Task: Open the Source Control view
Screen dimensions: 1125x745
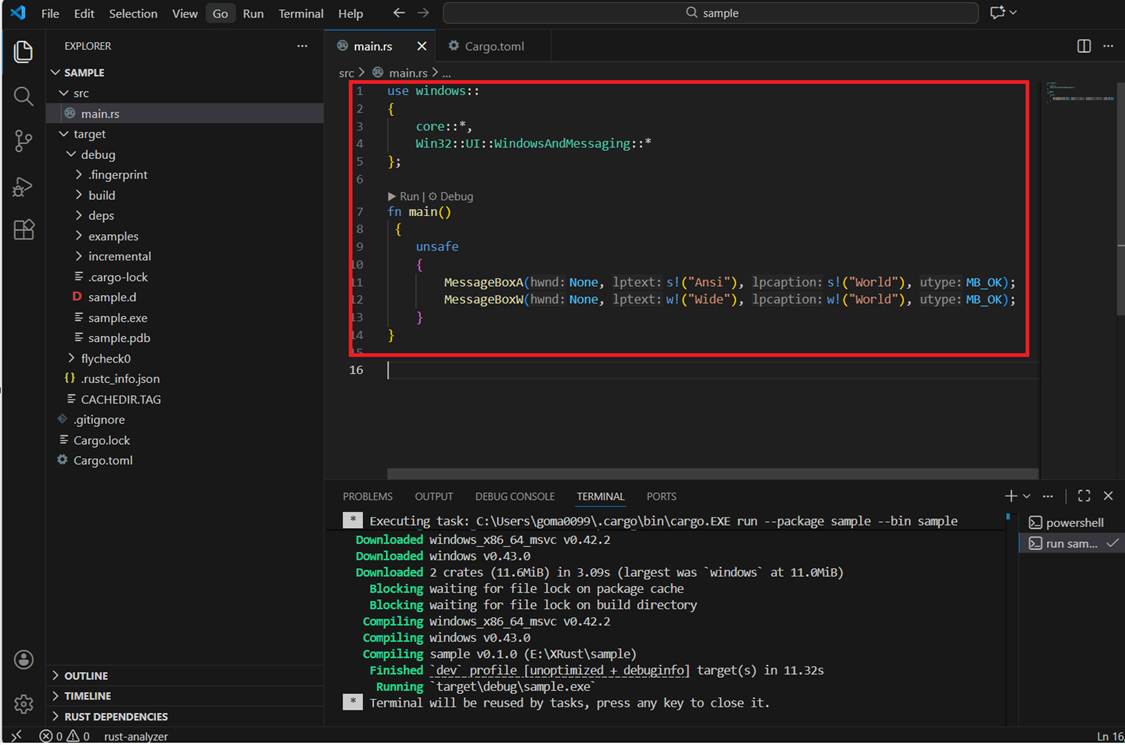Action: click(x=23, y=141)
